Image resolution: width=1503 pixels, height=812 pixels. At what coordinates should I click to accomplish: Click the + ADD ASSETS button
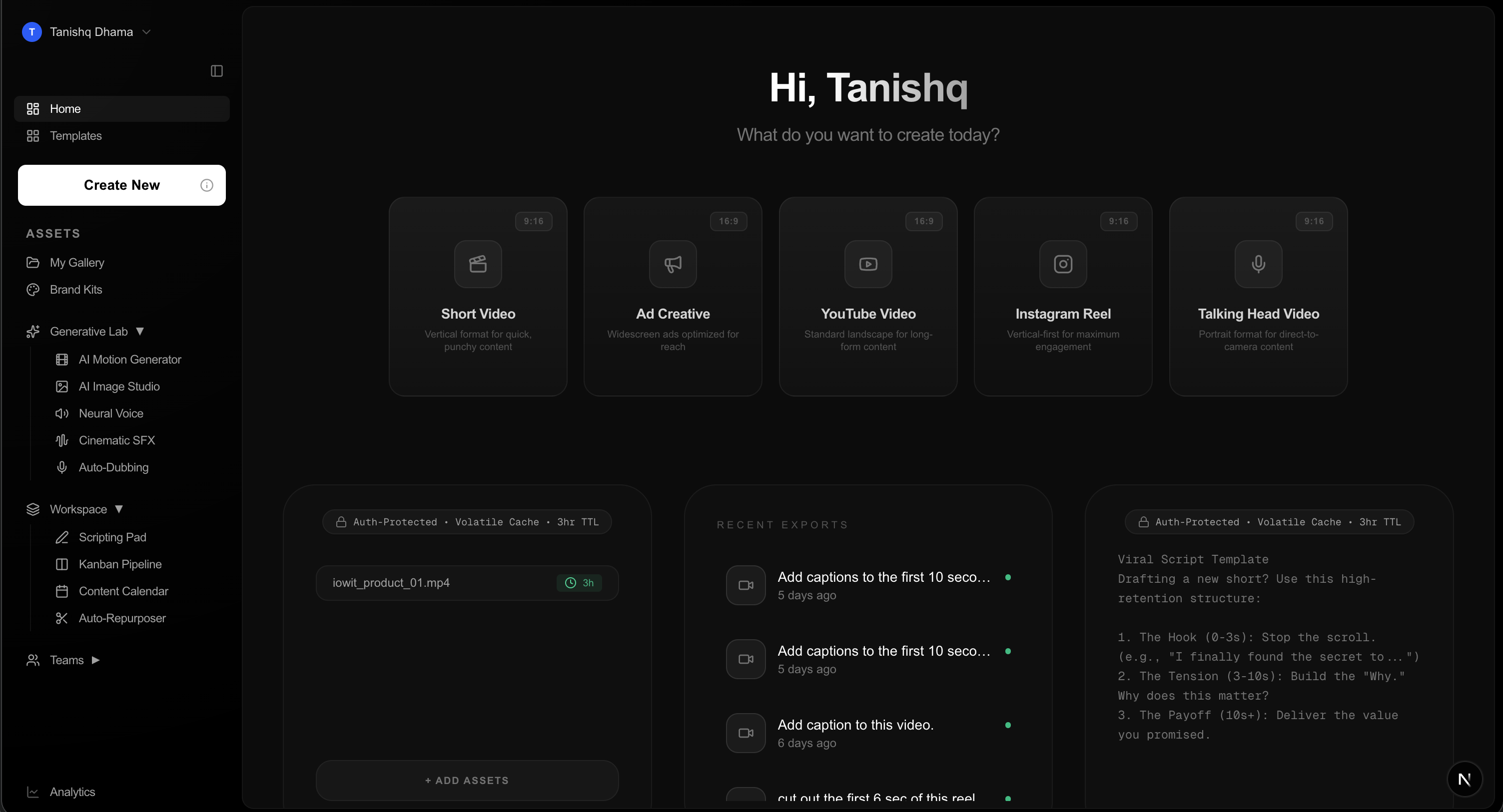(x=467, y=780)
